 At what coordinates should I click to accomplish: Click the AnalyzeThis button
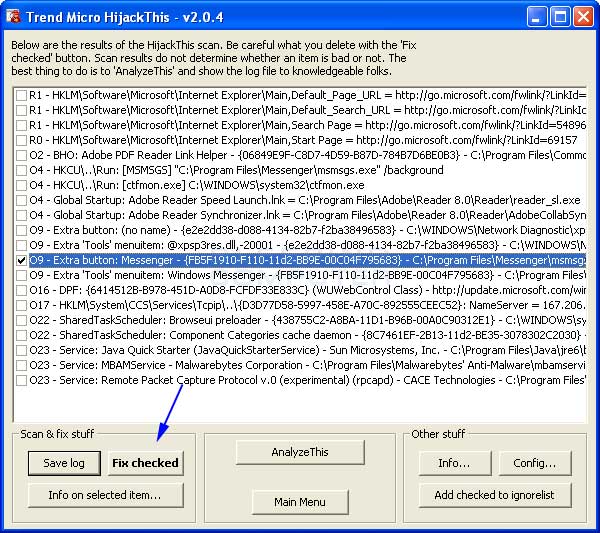(300, 452)
